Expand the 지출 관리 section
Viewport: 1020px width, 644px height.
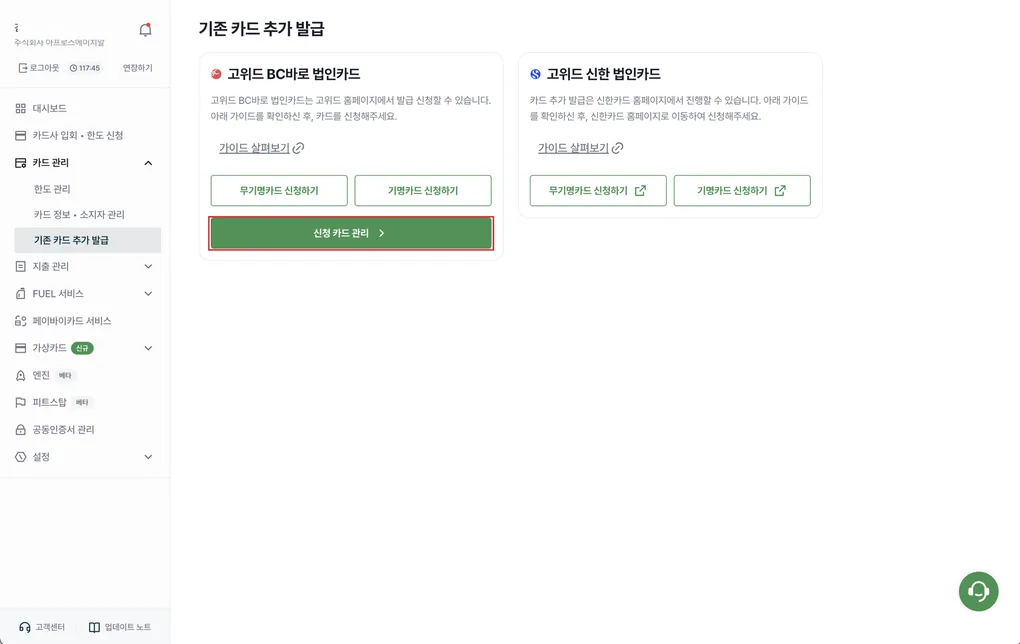point(87,266)
